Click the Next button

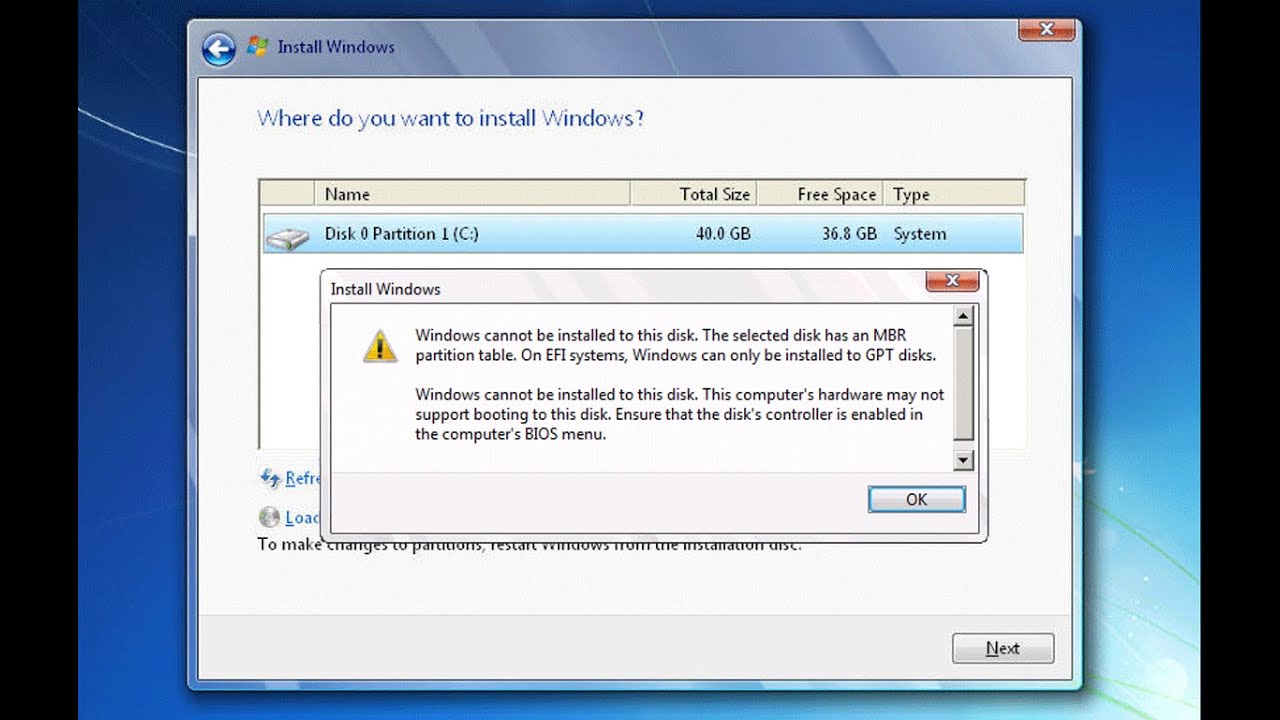pos(1003,648)
